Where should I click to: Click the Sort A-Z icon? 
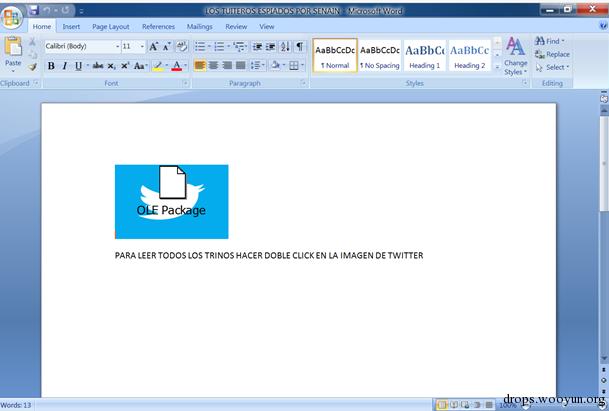285,47
